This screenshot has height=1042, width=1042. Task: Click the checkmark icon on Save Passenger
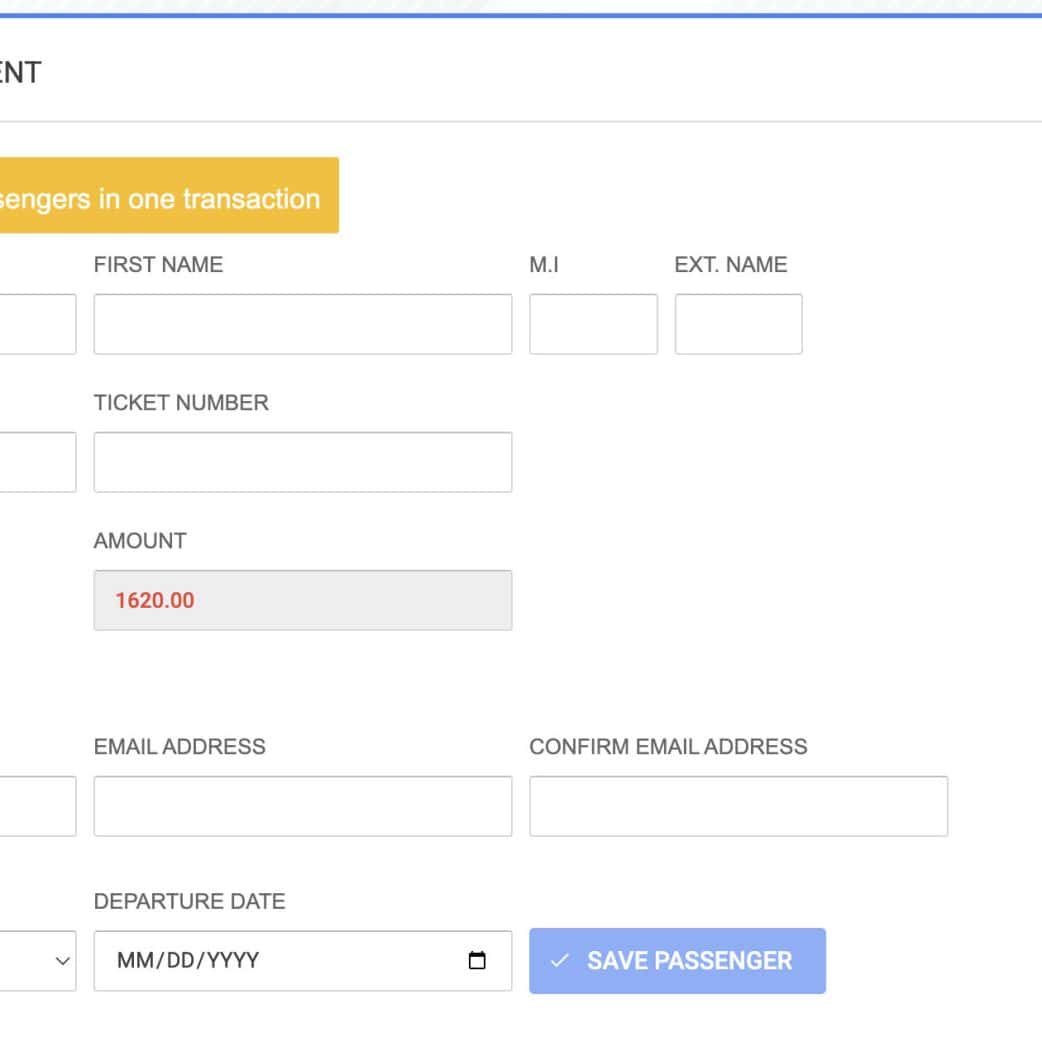pyautogui.click(x=560, y=961)
